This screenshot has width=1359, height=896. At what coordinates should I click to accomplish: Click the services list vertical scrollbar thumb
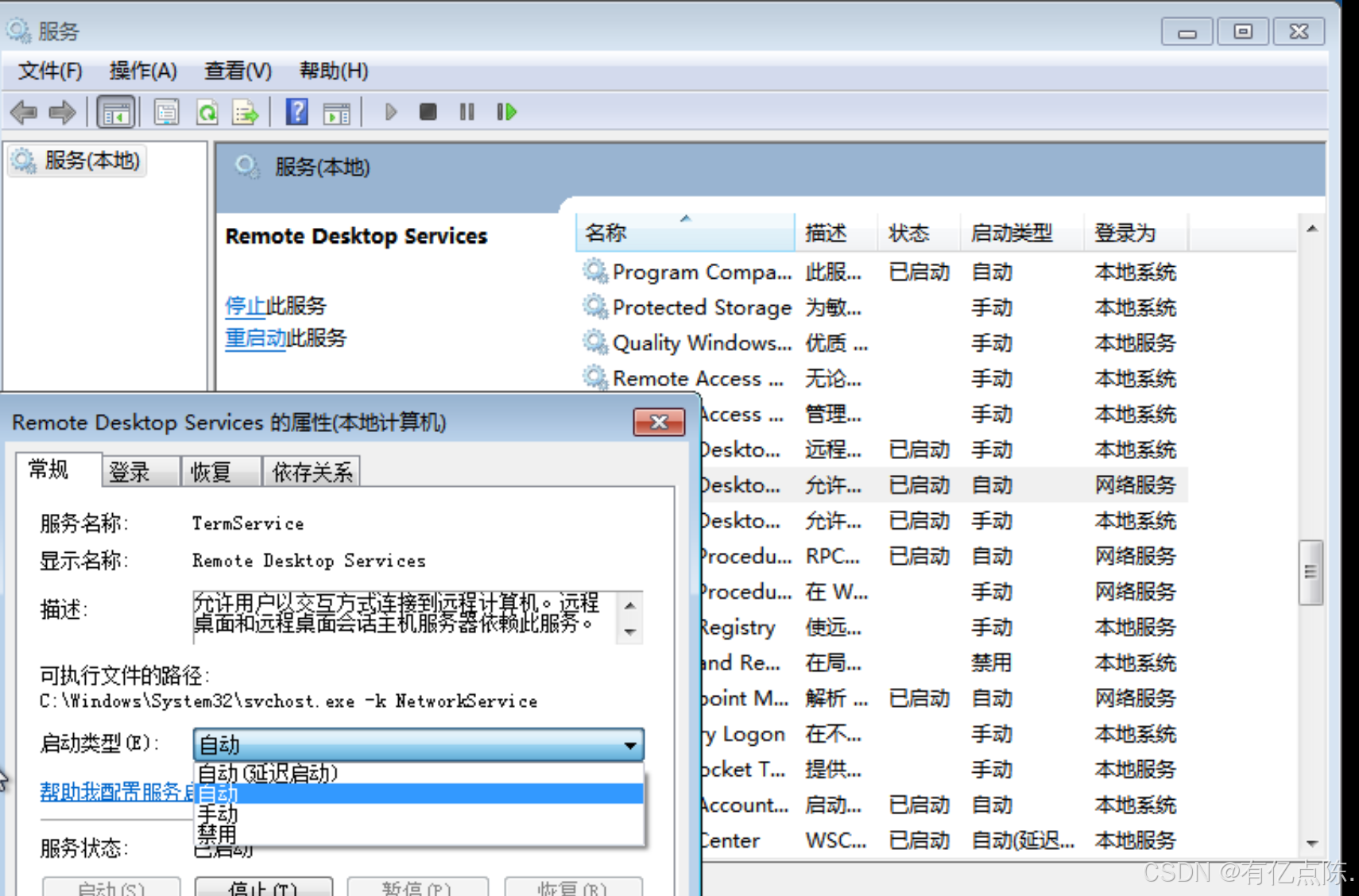point(1311,572)
